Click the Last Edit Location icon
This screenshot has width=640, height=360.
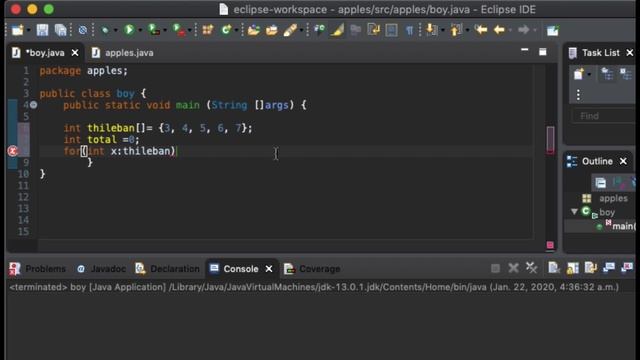click(481, 29)
